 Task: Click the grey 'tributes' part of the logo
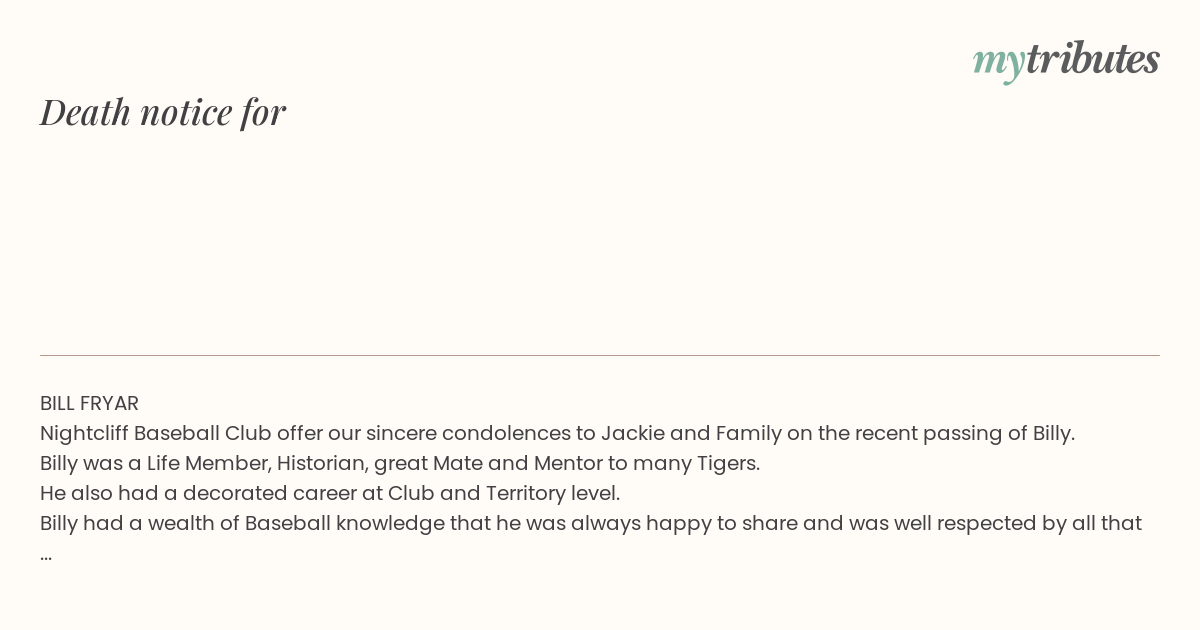pyautogui.click(x=1093, y=58)
